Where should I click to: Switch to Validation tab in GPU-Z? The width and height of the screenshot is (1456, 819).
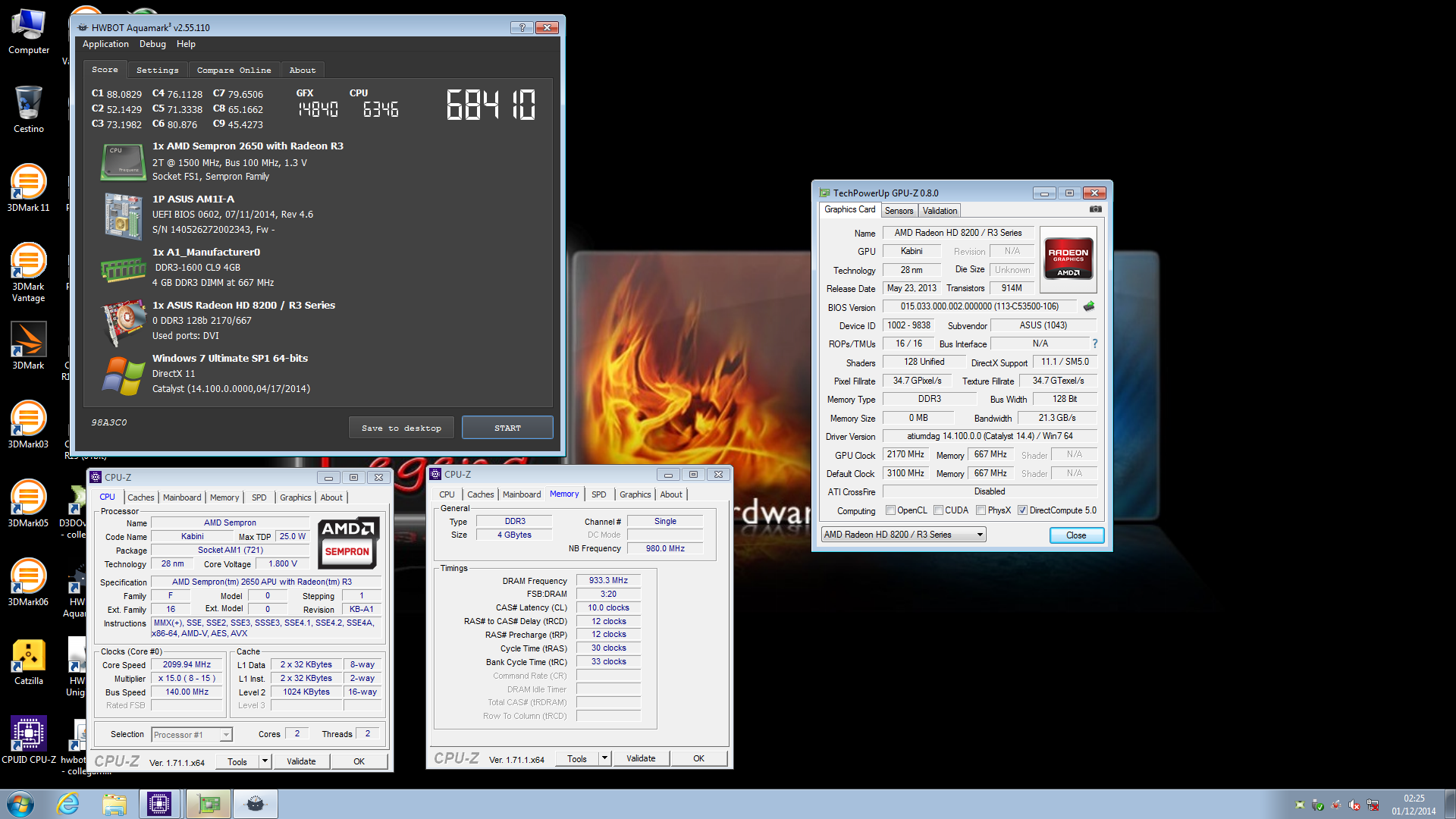pos(940,211)
